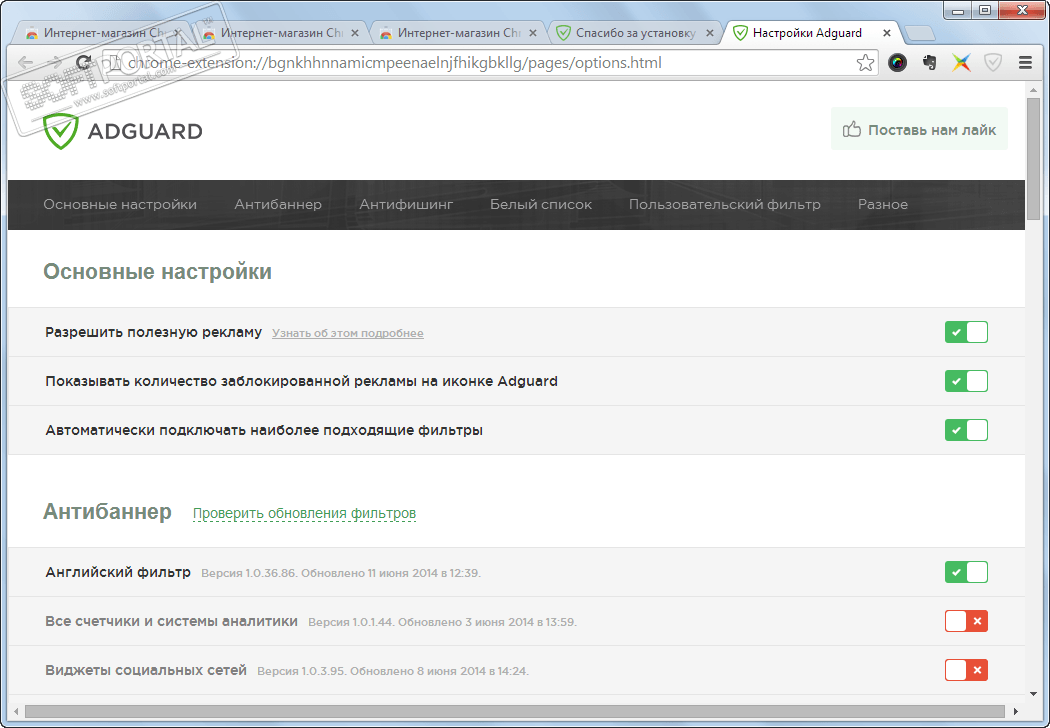This screenshot has width=1050, height=728.
Task: Close the third 'Интернет-магазин' tab
Action: [532, 33]
